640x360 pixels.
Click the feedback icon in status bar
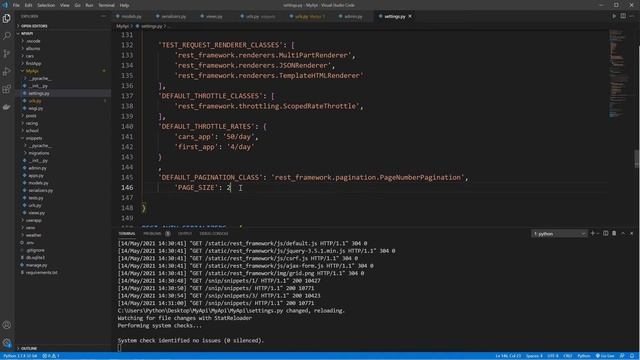pos(622,356)
